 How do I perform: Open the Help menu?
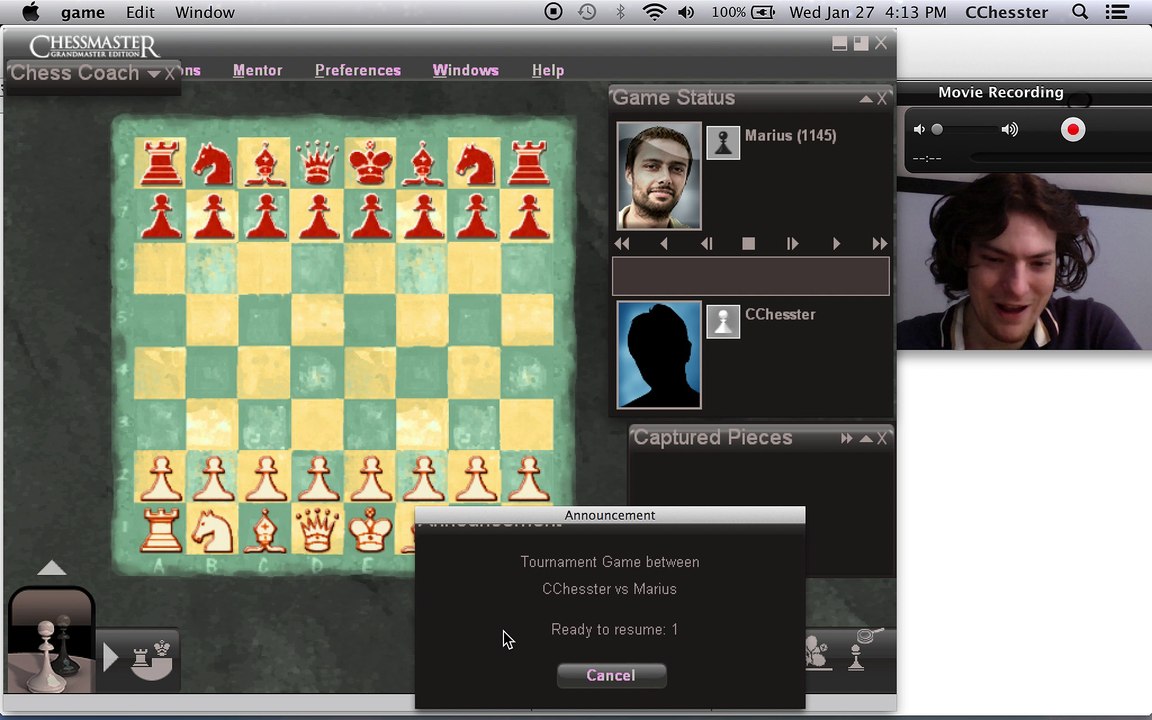pos(548,71)
